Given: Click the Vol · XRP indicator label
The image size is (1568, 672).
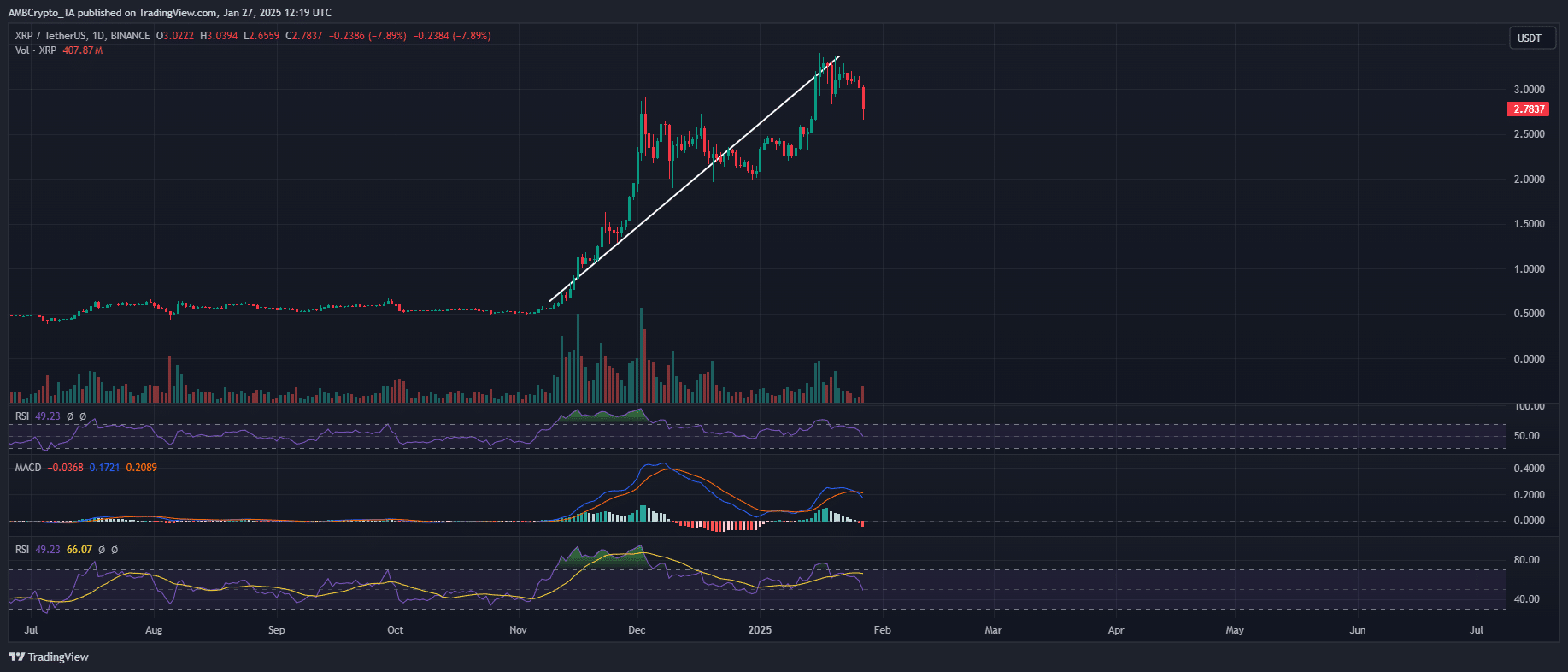Looking at the screenshot, I should click(36, 50).
